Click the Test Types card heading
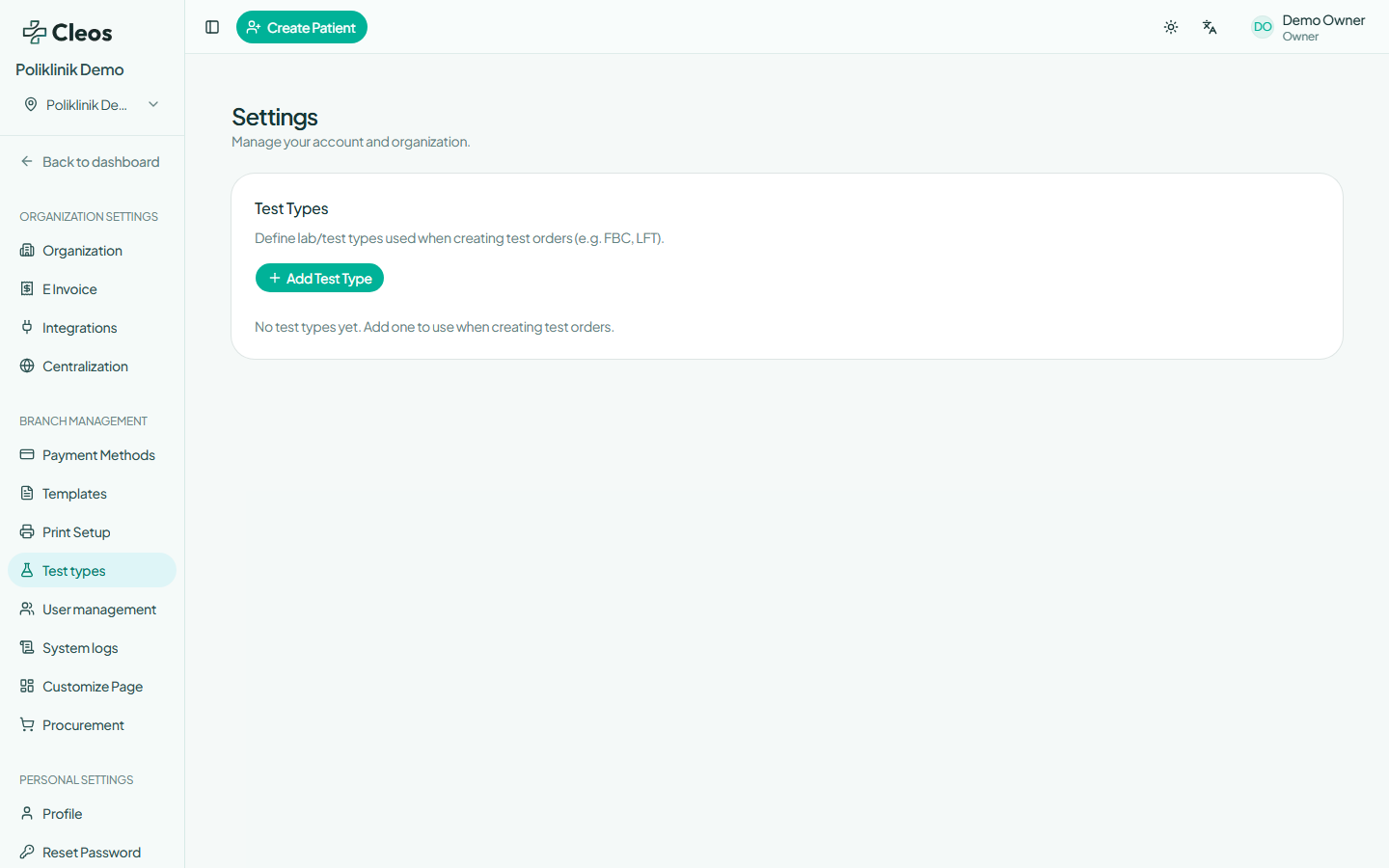This screenshot has height=868, width=1389. 291,208
